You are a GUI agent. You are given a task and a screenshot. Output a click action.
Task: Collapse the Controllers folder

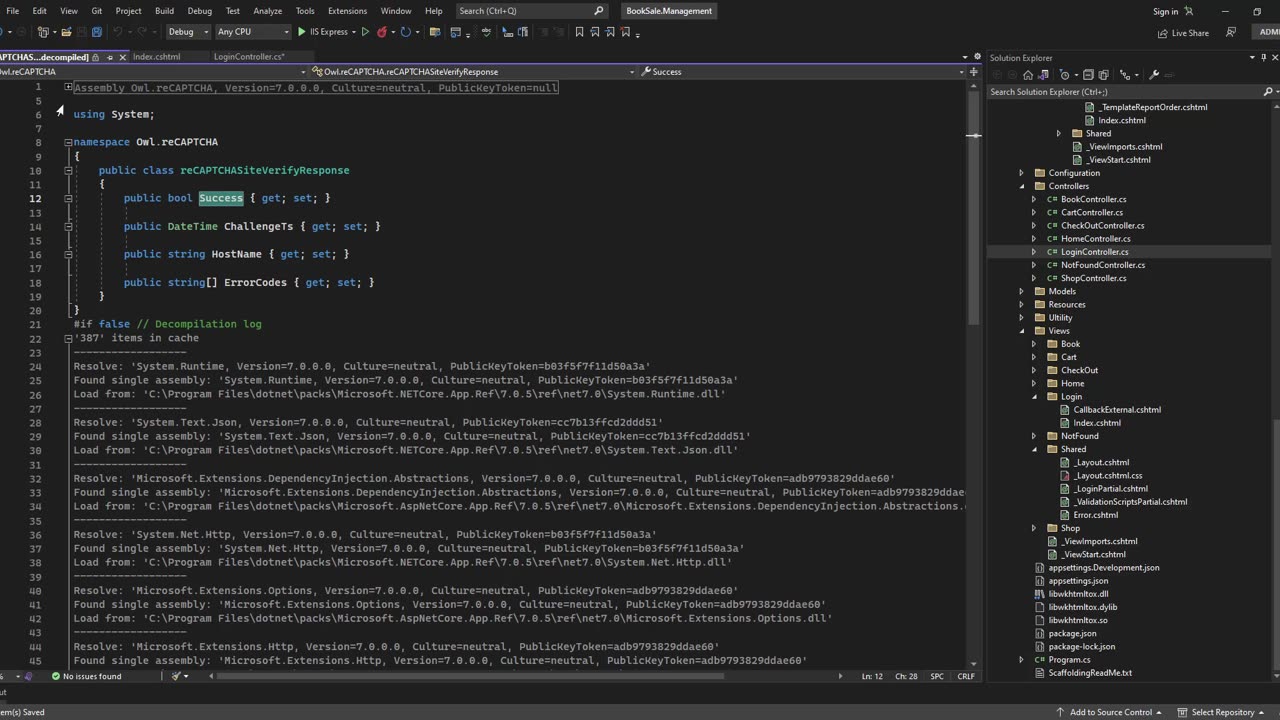(x=1022, y=186)
